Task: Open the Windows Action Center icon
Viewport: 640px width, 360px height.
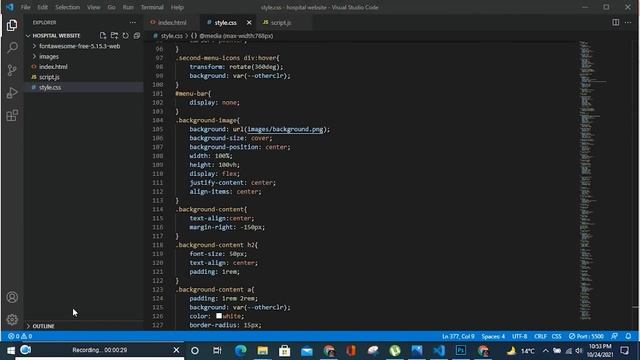Action: (624, 351)
